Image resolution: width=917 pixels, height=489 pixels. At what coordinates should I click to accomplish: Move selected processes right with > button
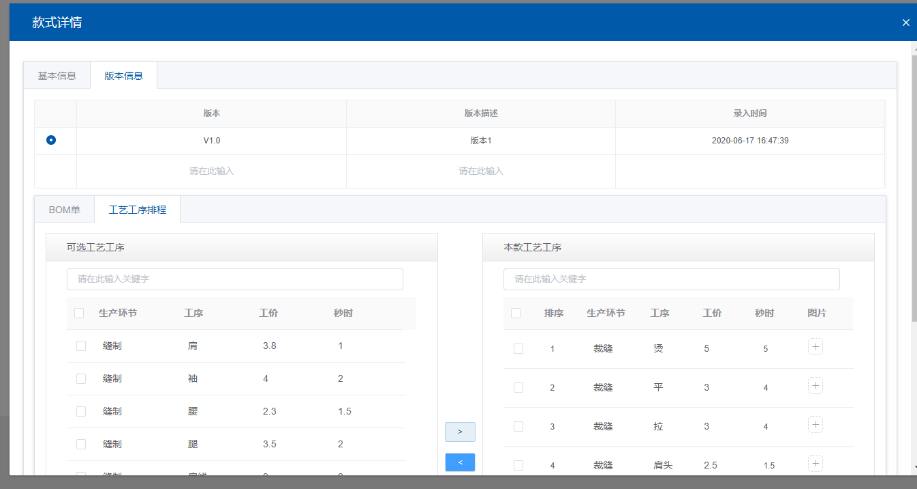460,431
